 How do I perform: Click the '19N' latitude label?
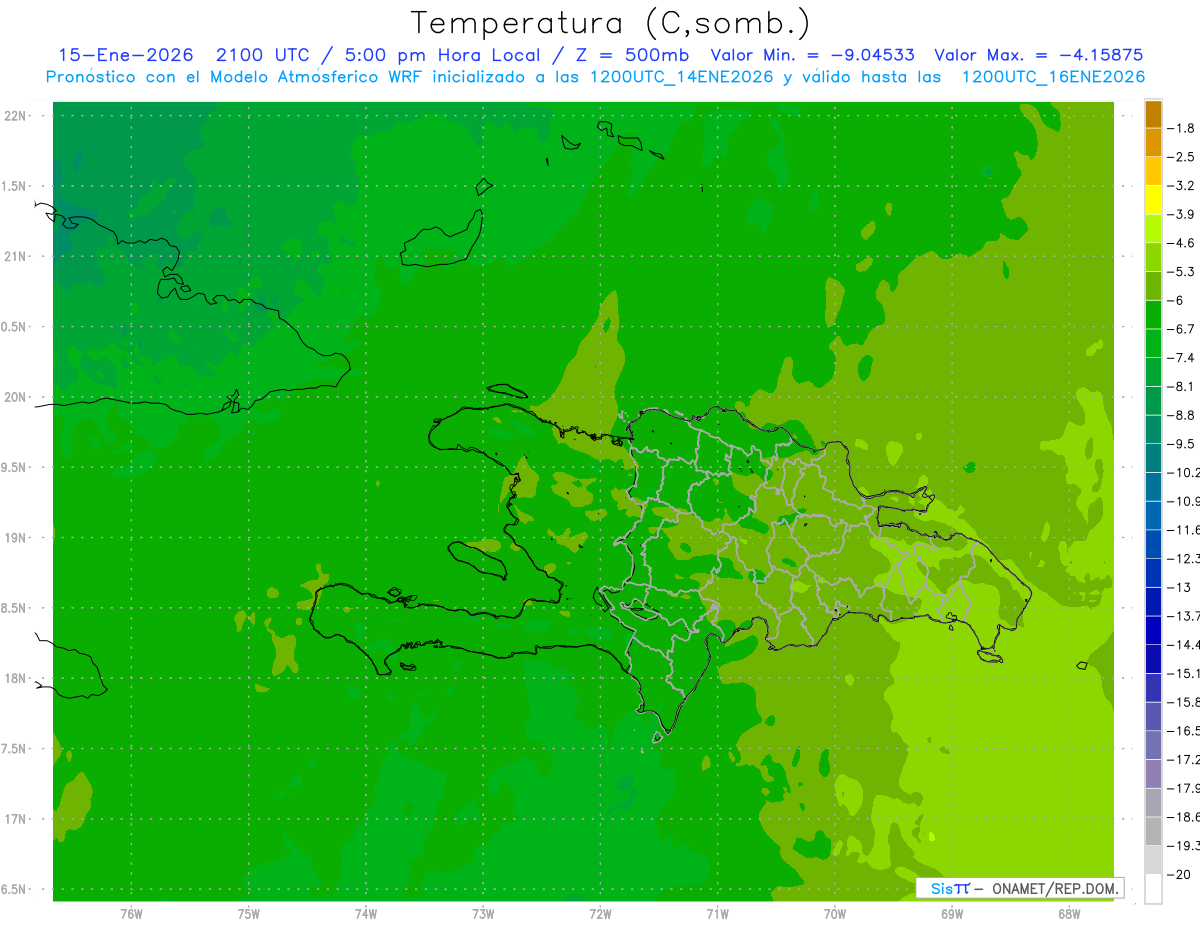tap(15, 538)
